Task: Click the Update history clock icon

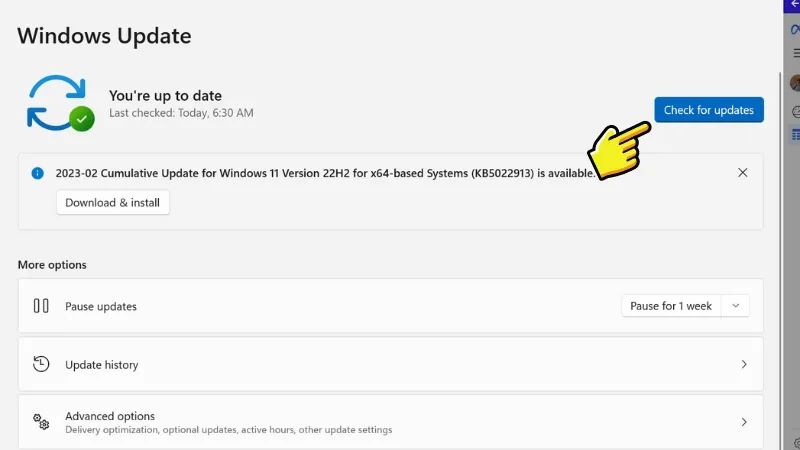Action: point(41,364)
